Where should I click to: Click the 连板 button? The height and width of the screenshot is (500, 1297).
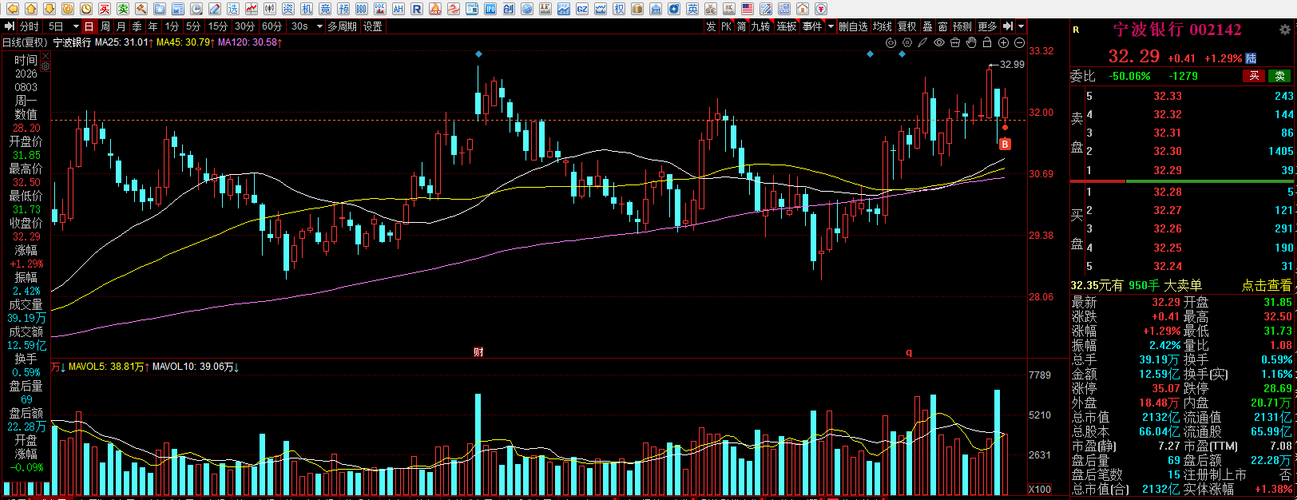click(787, 26)
